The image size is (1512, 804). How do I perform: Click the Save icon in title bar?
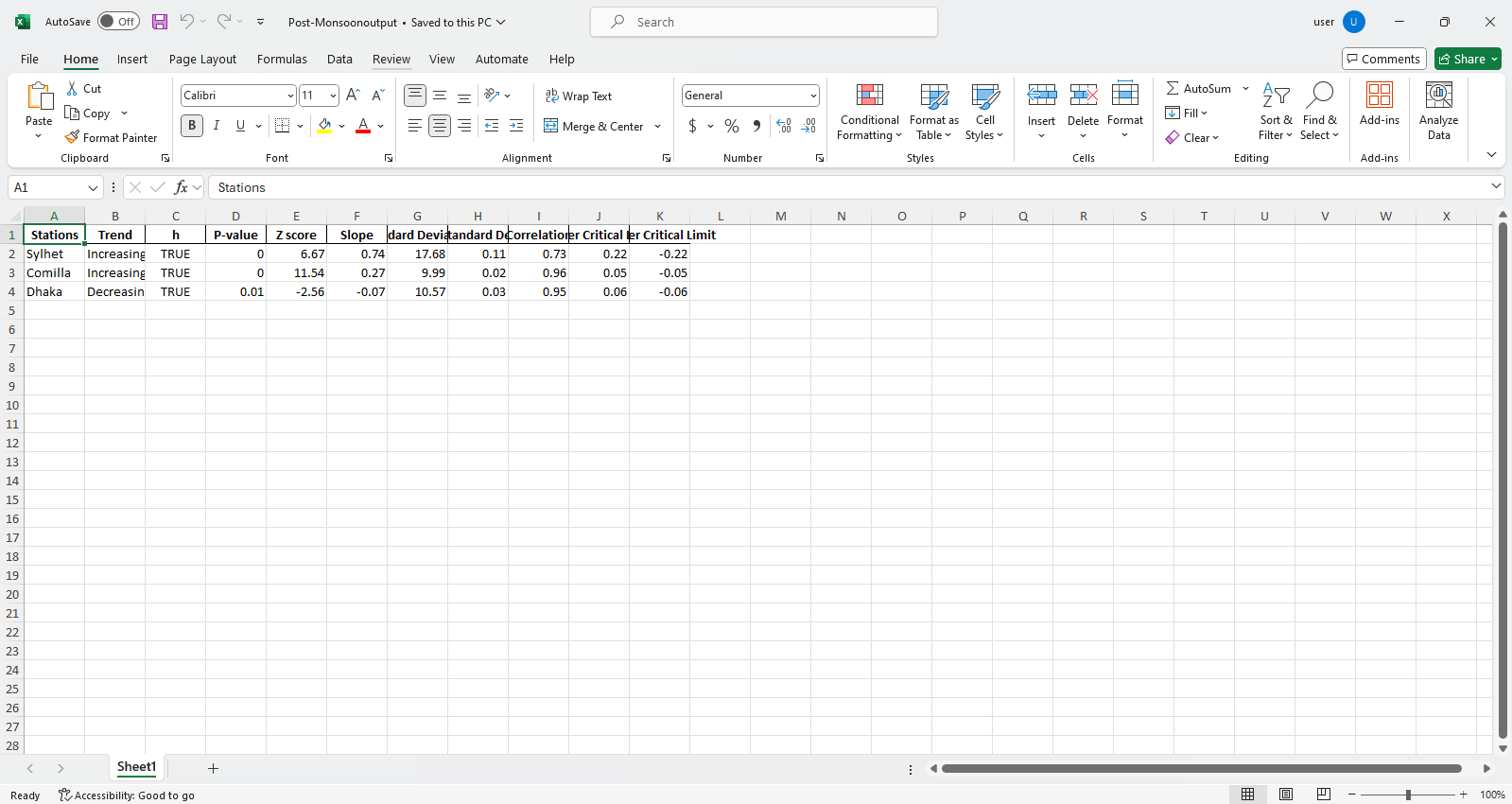click(160, 22)
